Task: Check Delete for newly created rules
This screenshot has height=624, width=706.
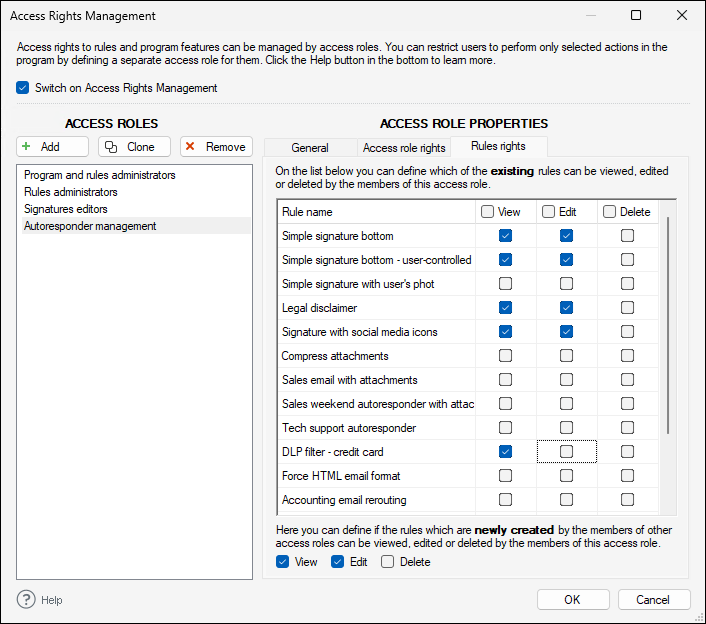Action: (387, 562)
